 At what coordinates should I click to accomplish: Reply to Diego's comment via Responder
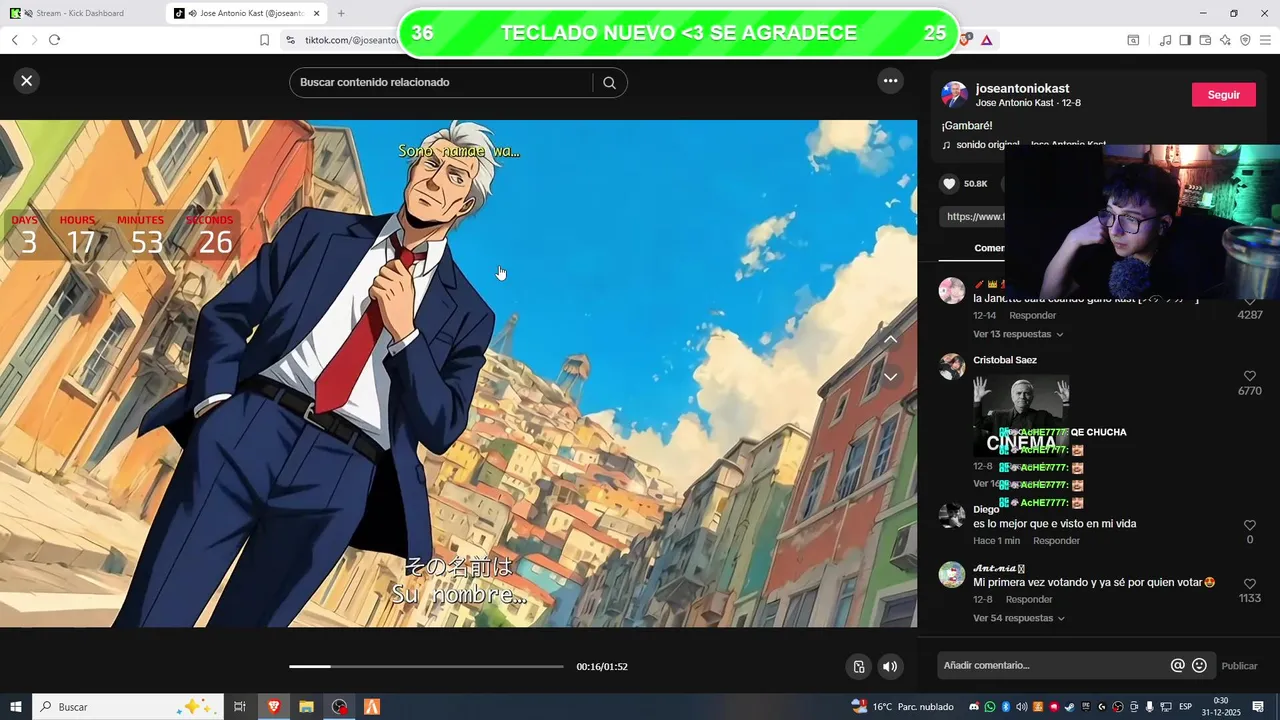1056,541
